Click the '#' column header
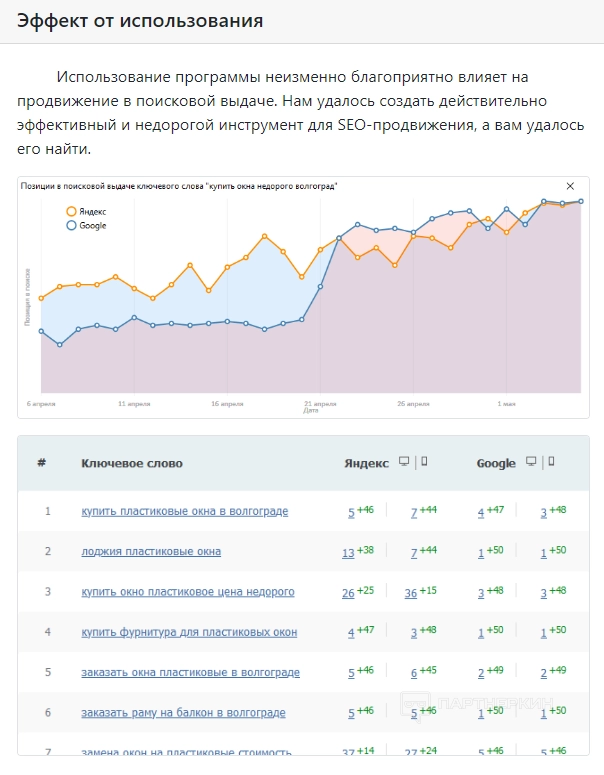604x775 pixels. (x=42, y=463)
